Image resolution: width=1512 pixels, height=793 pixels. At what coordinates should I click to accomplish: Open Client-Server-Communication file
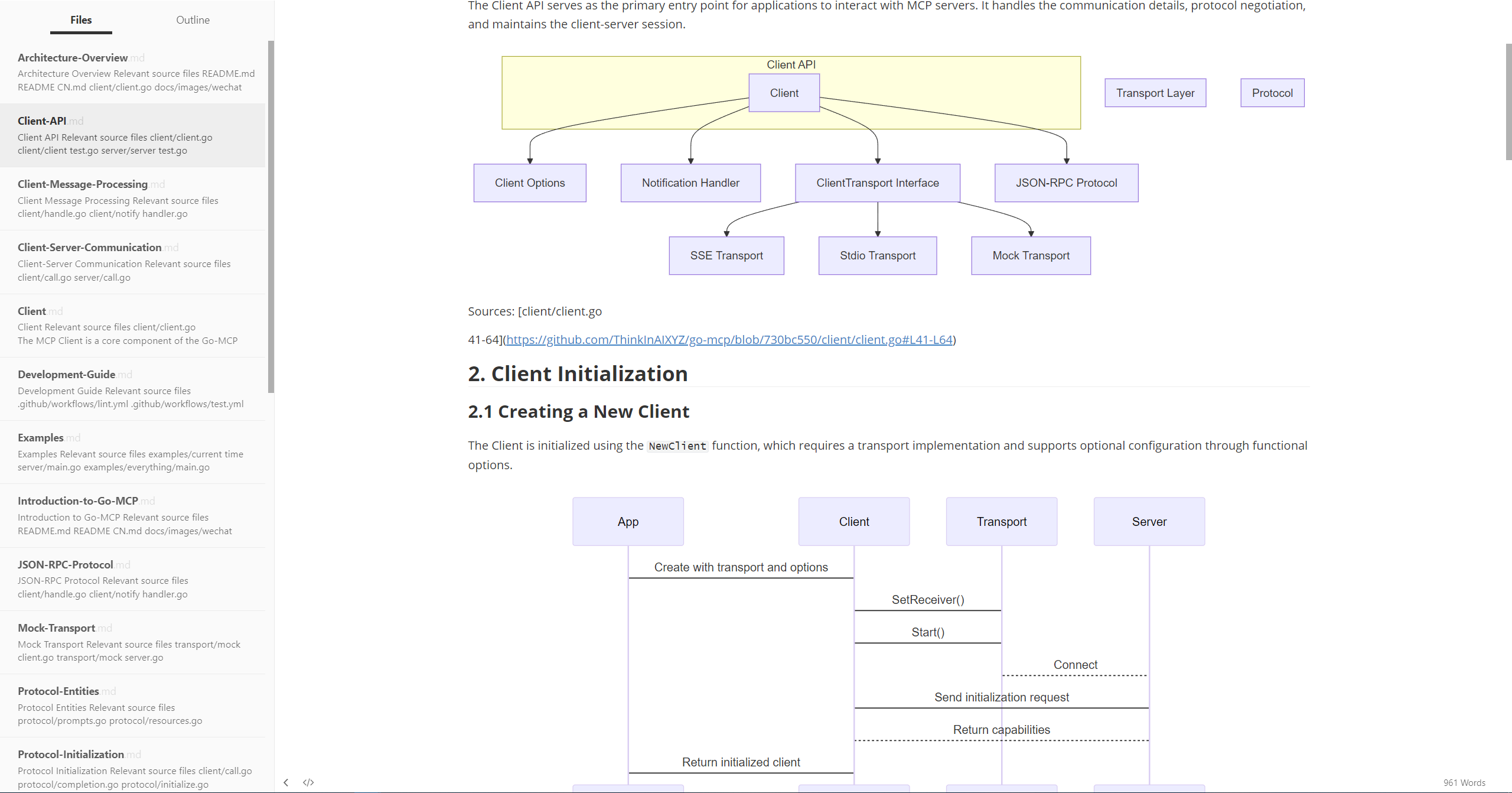click(x=132, y=262)
